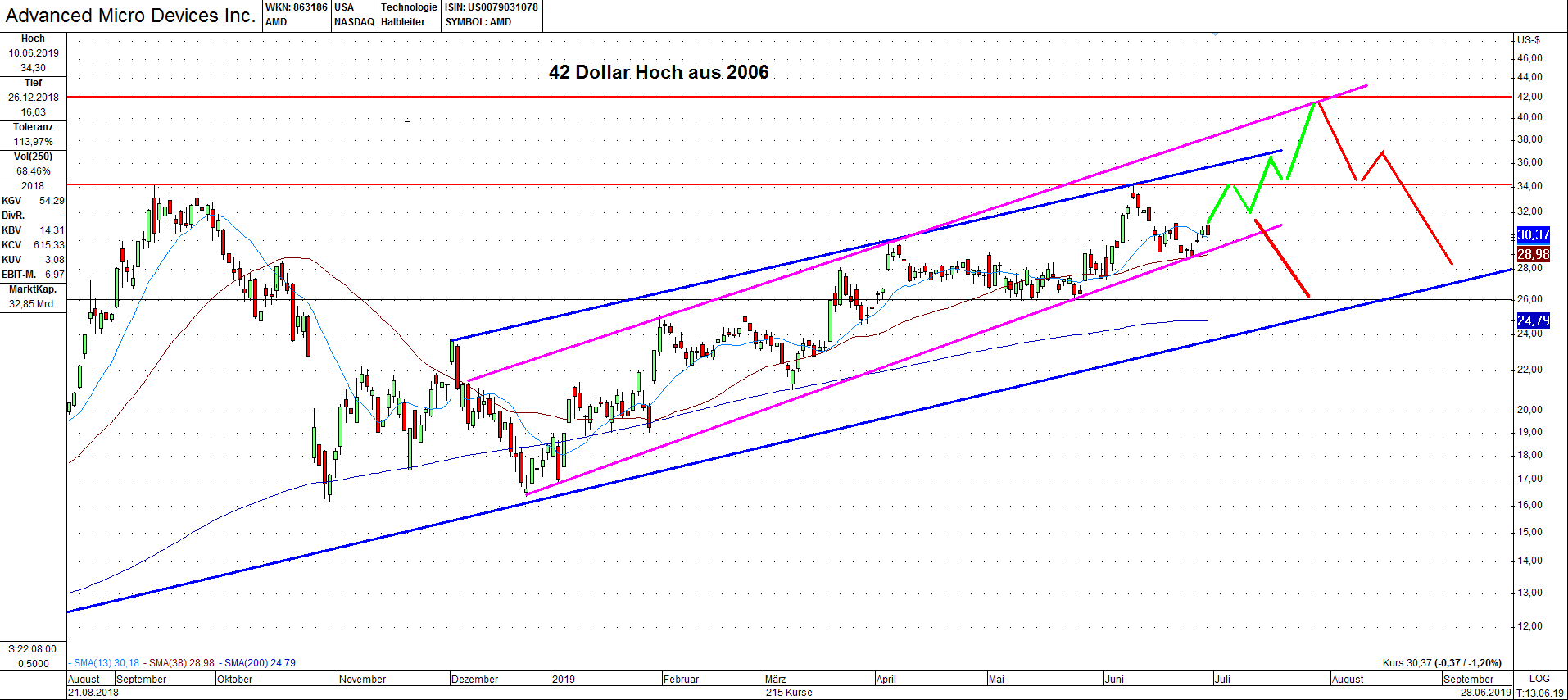
Task: Select the KBV value "14,31"
Action: [52, 230]
